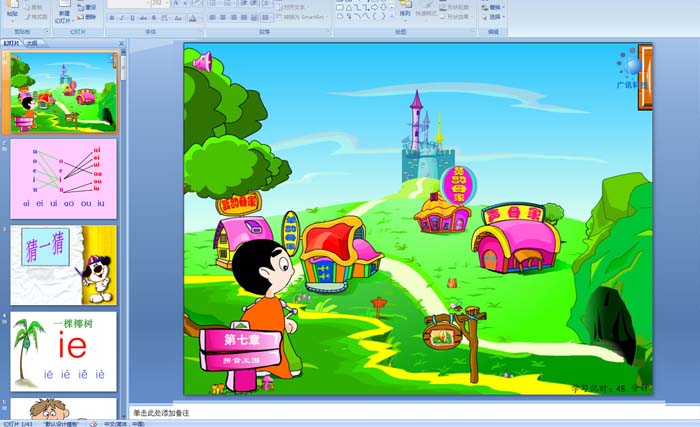Screen dimensions: 700x427
Task: Close the slide thumbnail pane
Action: click(x=121, y=43)
